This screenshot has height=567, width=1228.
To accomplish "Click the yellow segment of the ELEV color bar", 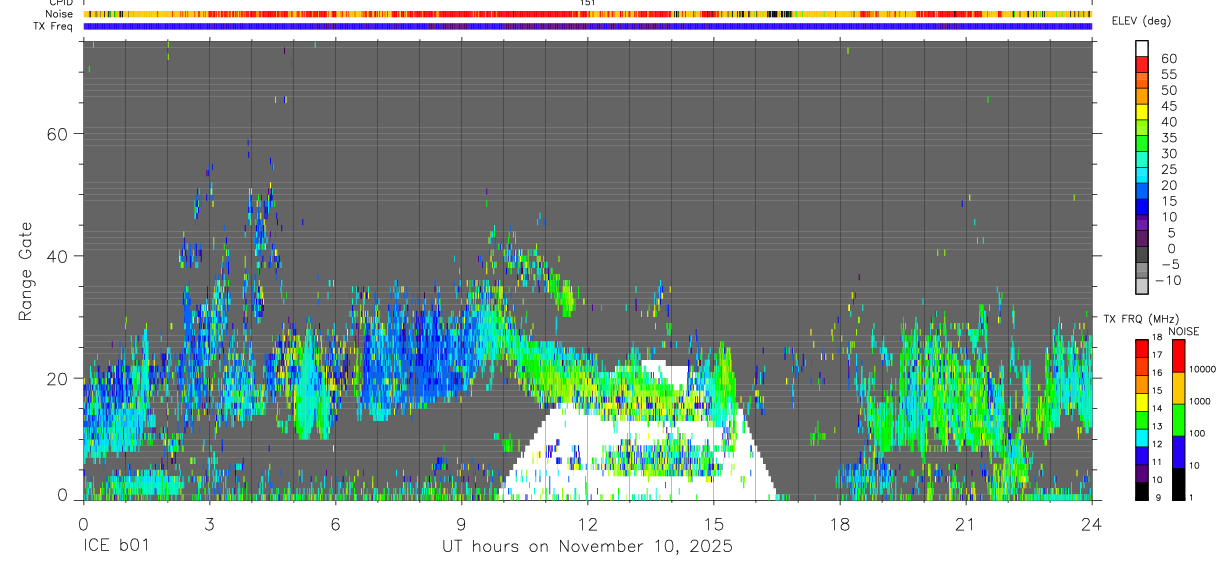I will (1142, 110).
